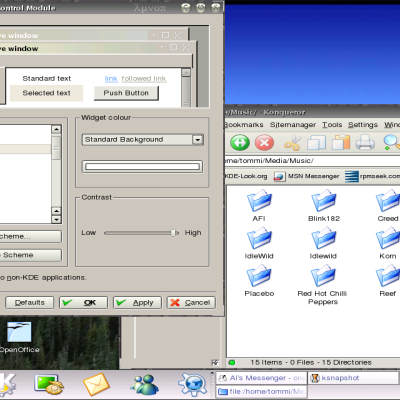Image resolution: width=400 pixels, height=400 pixels.
Task: Open the Reef folder
Action: click(388, 280)
